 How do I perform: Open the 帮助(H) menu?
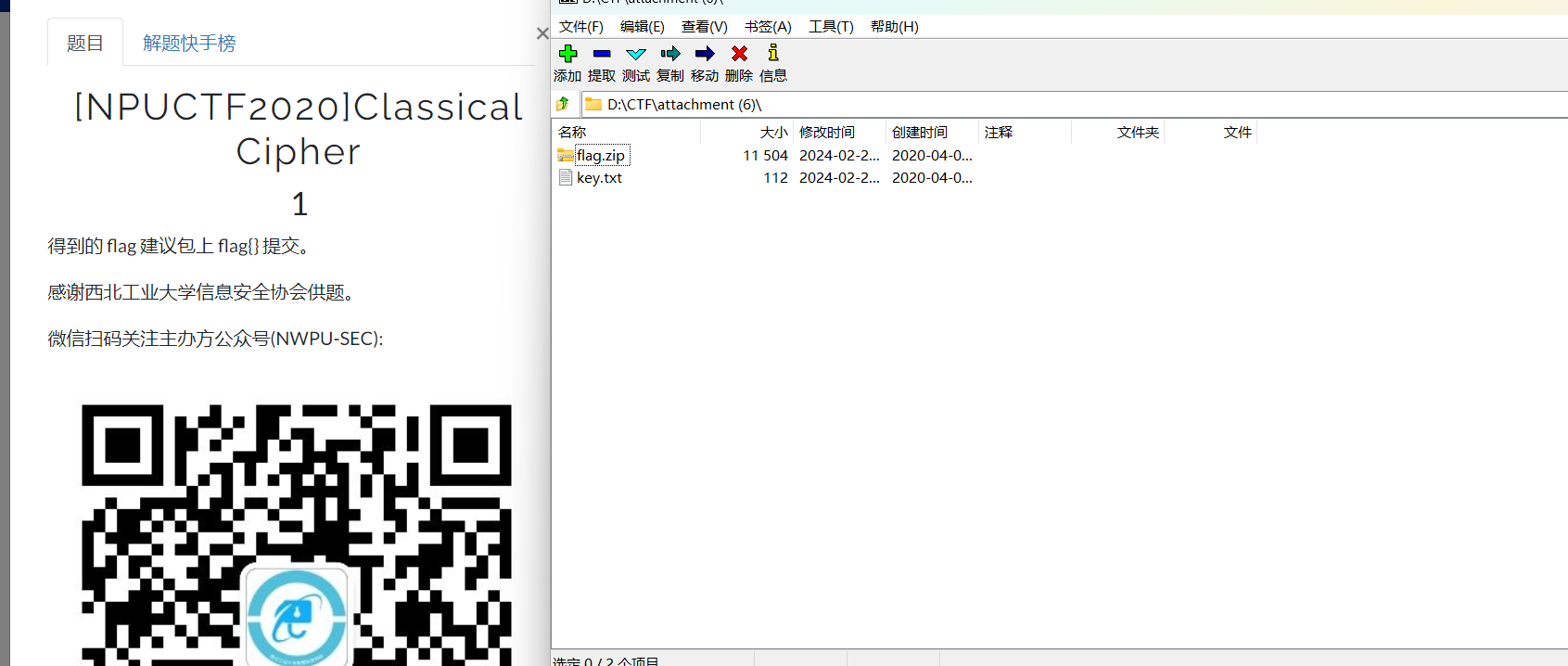tap(895, 27)
